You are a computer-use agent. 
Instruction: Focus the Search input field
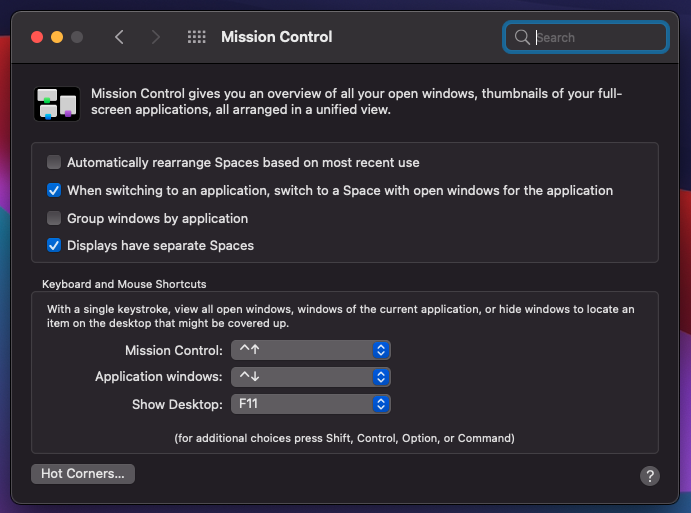pos(597,38)
